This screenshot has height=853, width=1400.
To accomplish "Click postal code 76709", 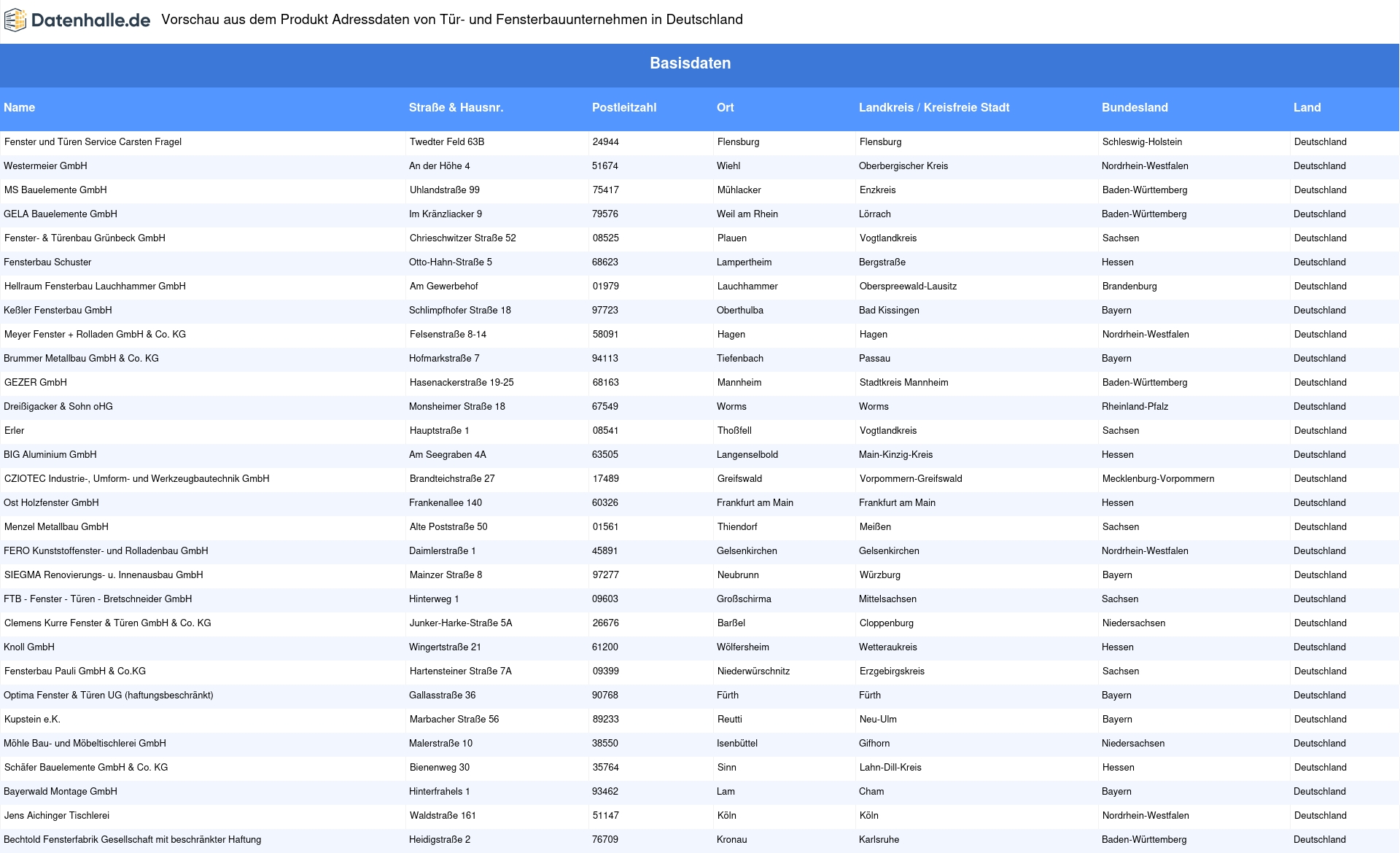I will 605,839.
